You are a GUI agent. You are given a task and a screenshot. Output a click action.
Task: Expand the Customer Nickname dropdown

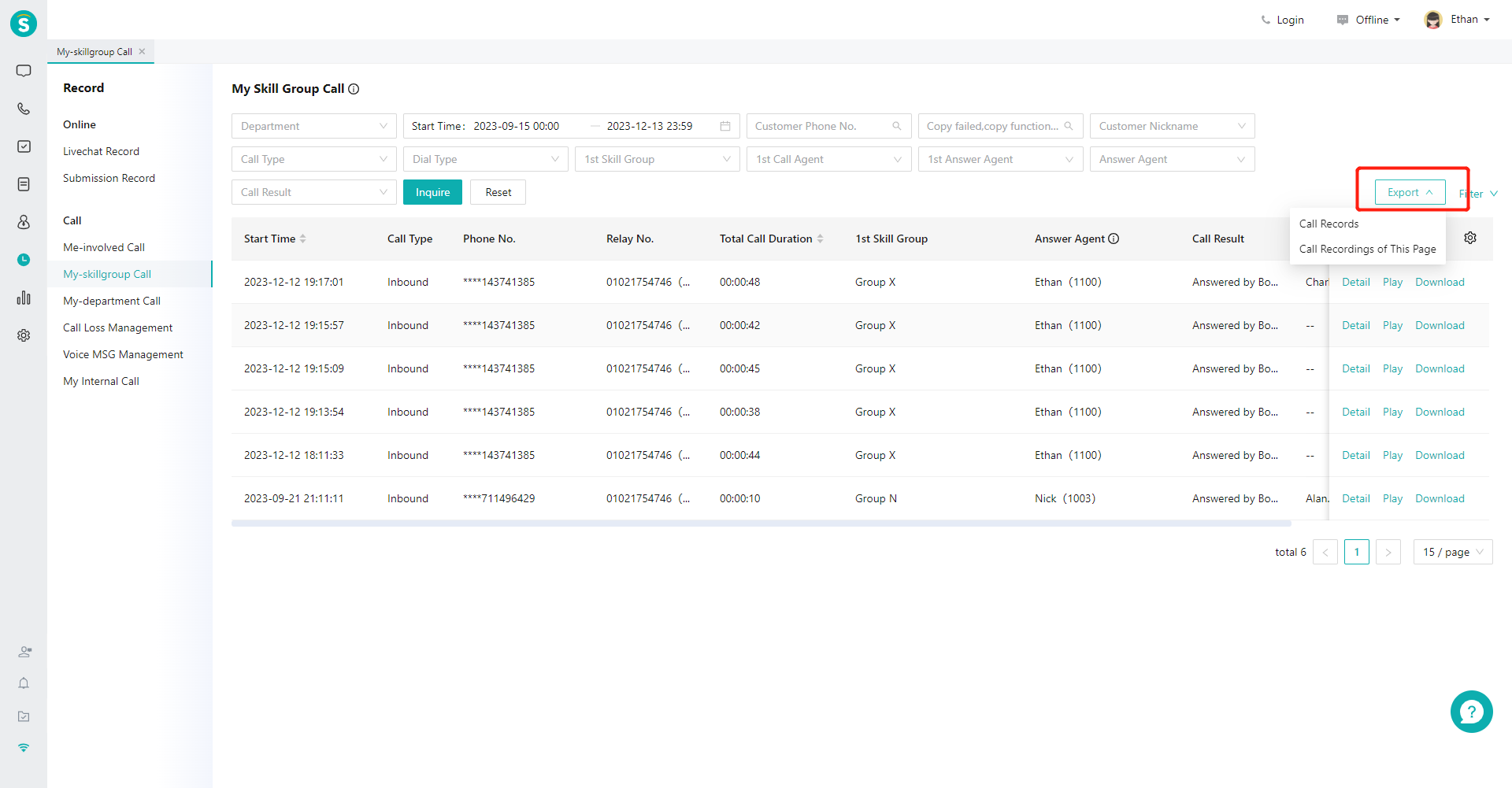[1173, 126]
